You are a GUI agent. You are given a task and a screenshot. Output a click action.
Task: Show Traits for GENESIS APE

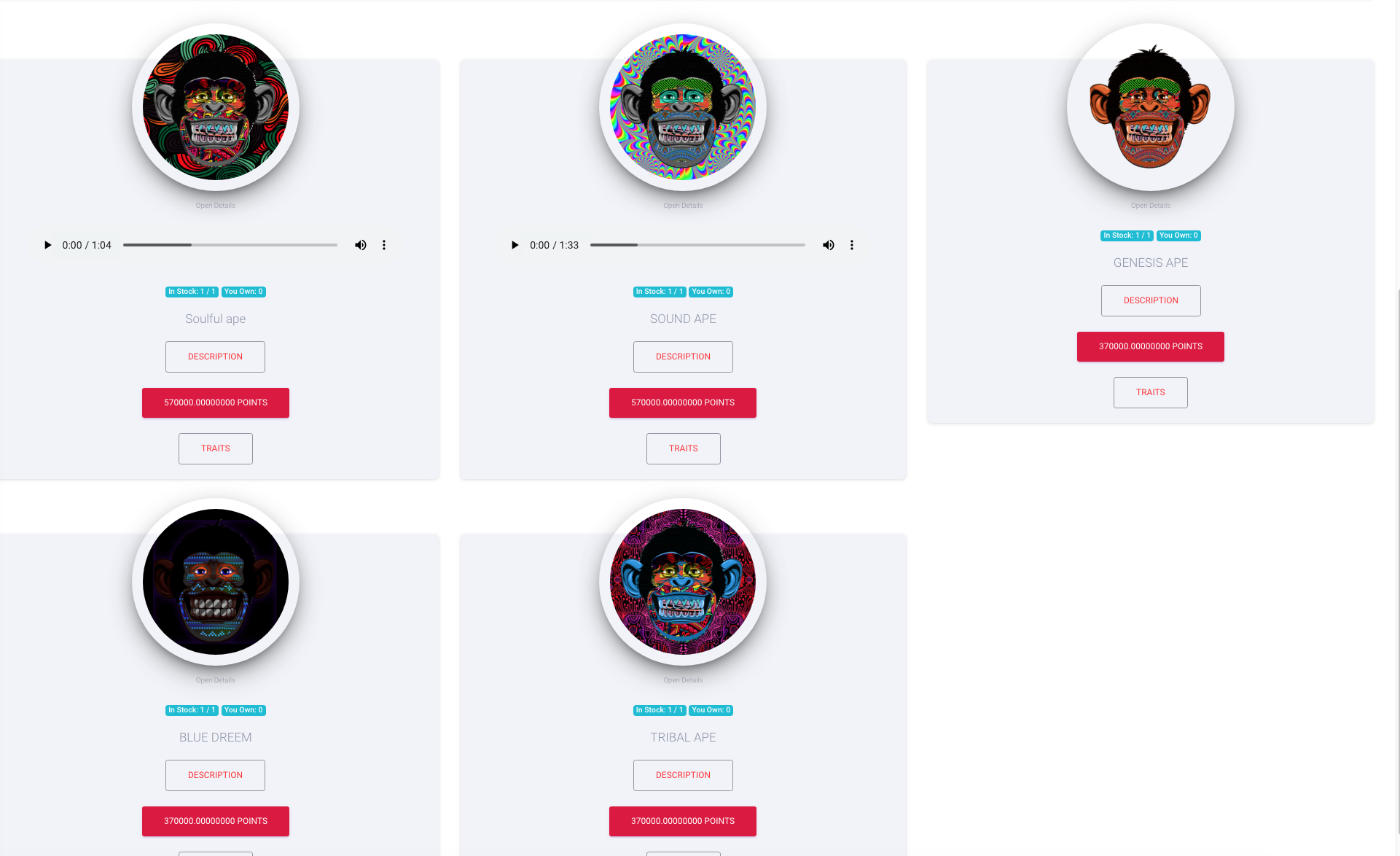pos(1151,392)
